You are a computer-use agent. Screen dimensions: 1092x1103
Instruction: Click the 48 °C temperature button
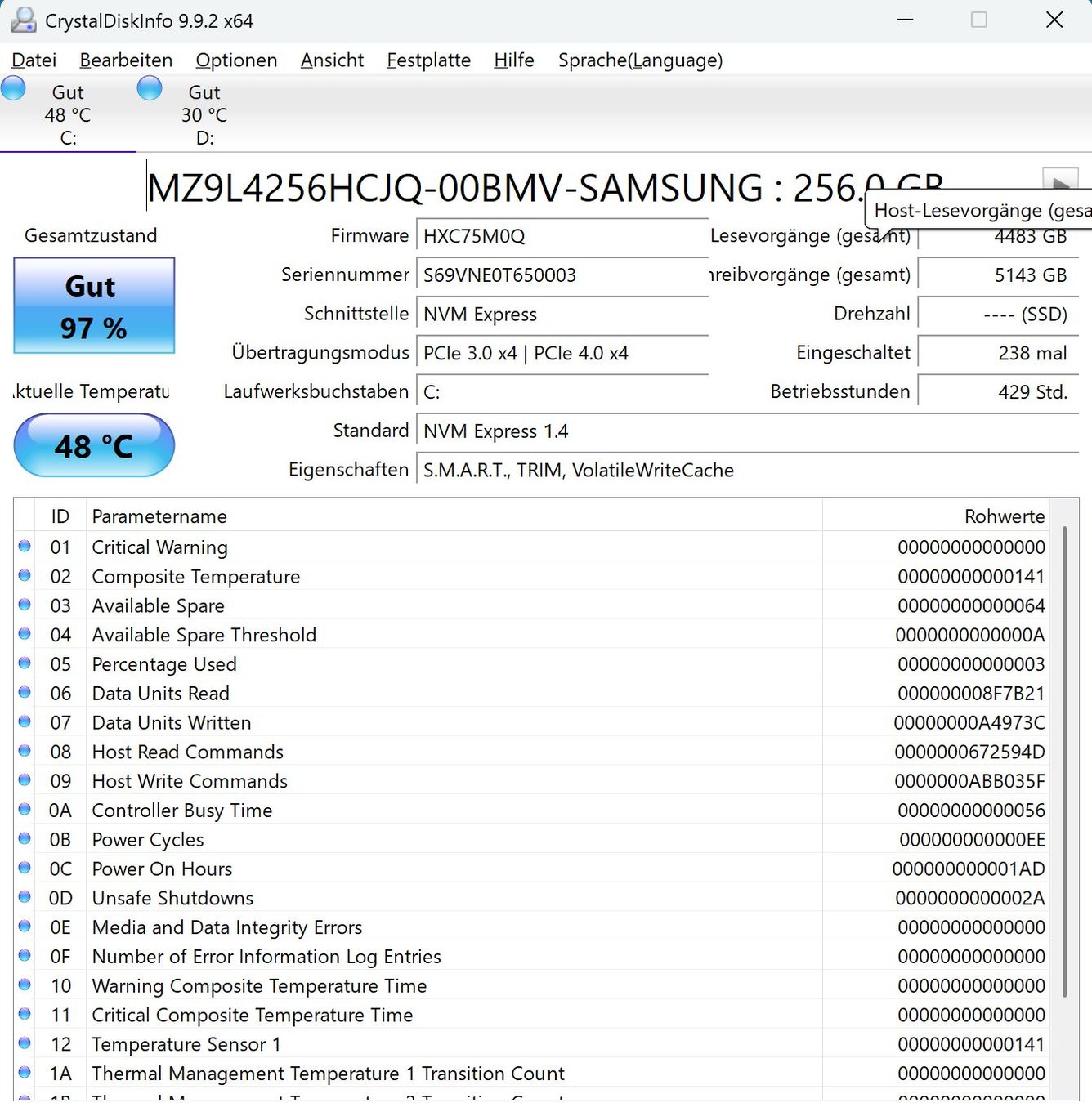pos(94,445)
